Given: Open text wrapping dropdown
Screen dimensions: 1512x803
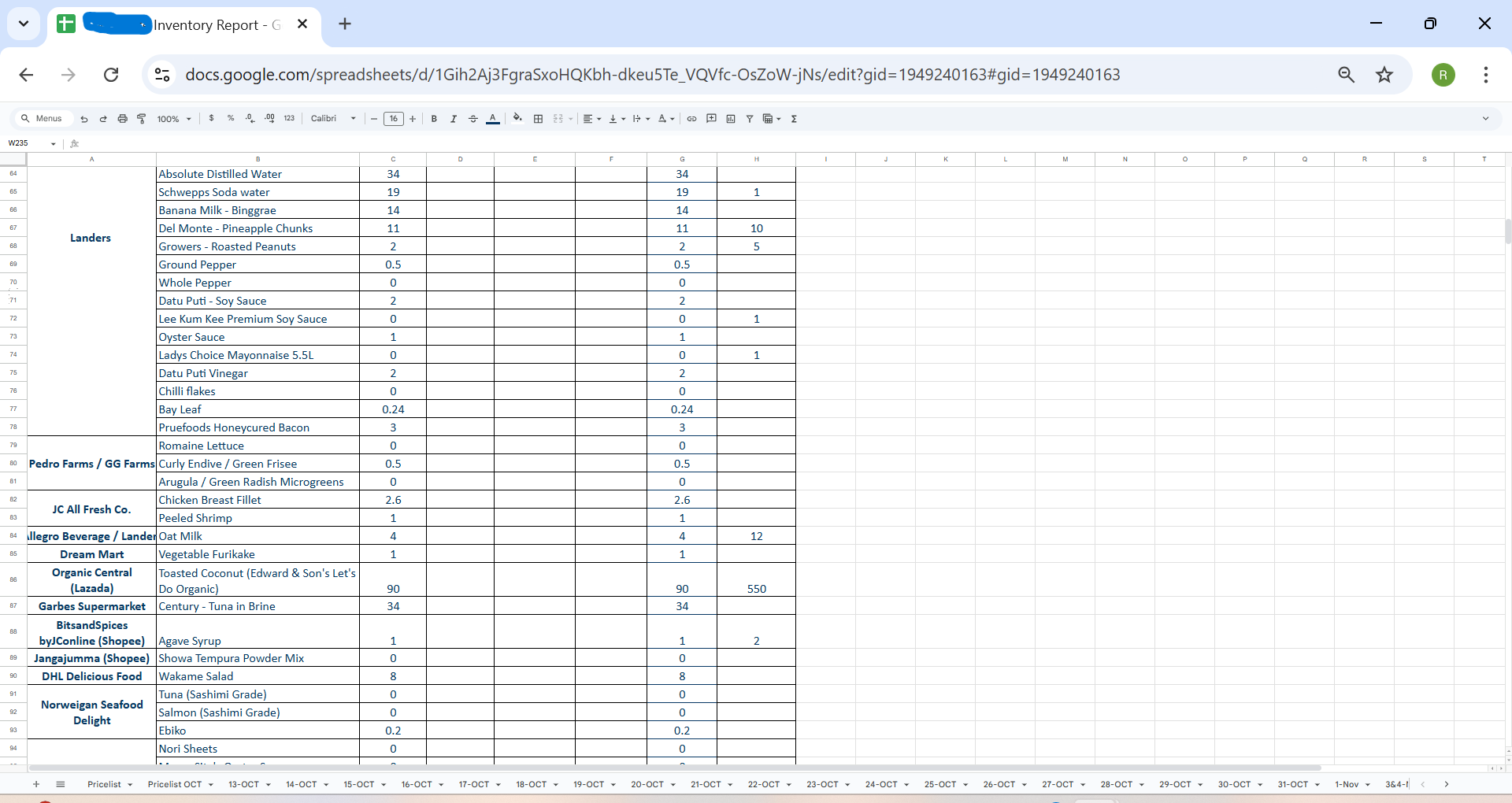Looking at the screenshot, I should click(x=641, y=119).
